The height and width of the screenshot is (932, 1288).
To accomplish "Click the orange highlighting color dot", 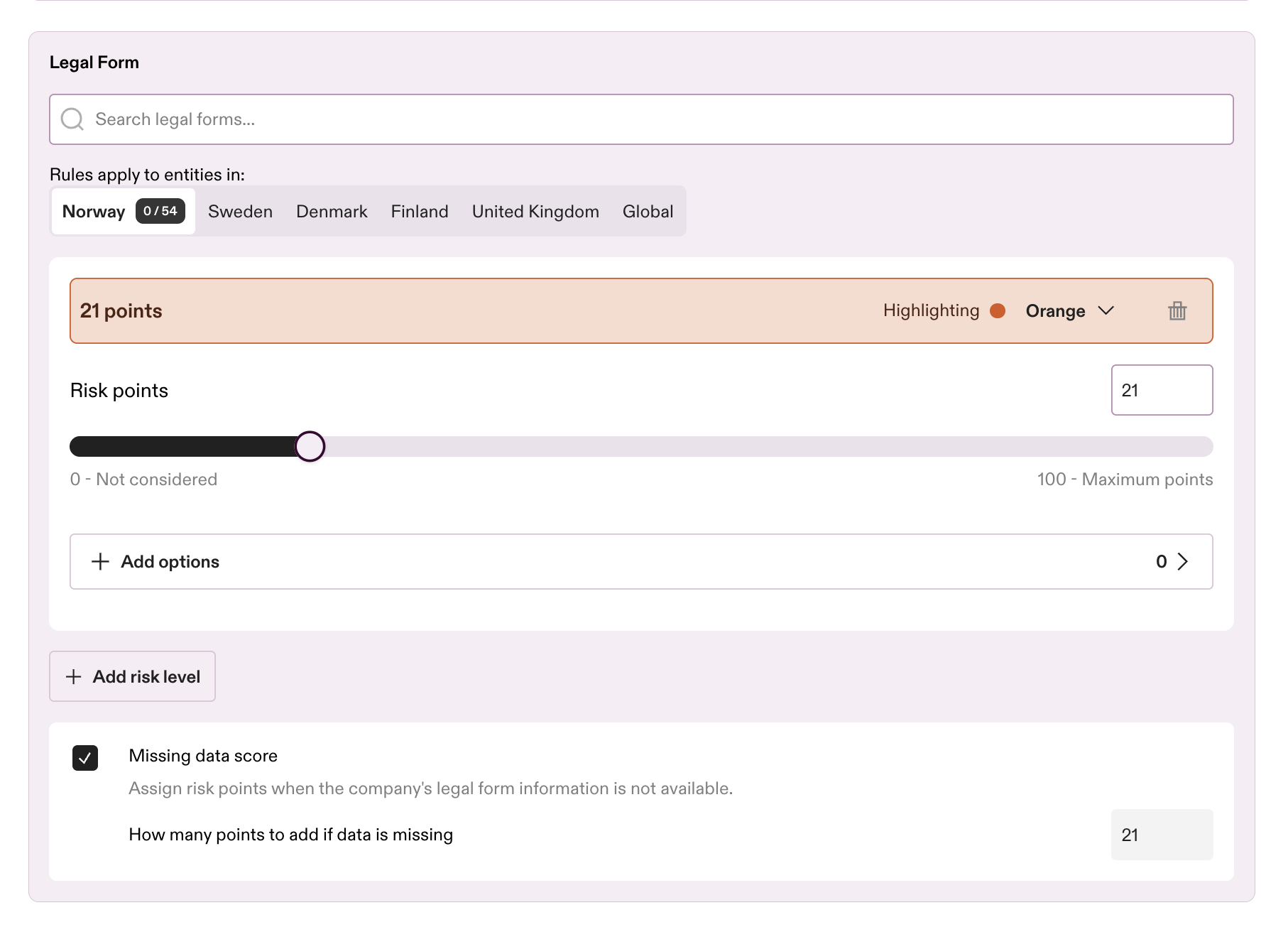I will point(998,311).
